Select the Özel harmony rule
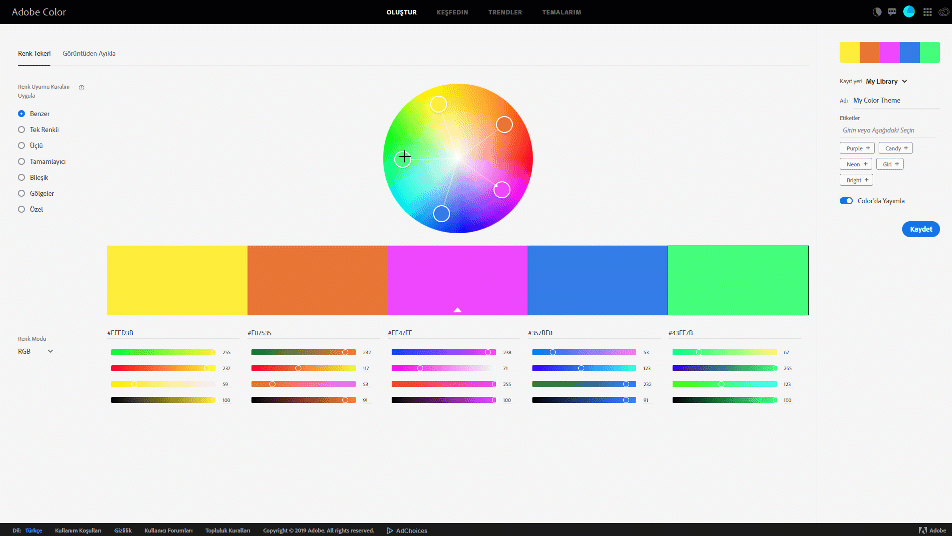 pyautogui.click(x=22, y=209)
